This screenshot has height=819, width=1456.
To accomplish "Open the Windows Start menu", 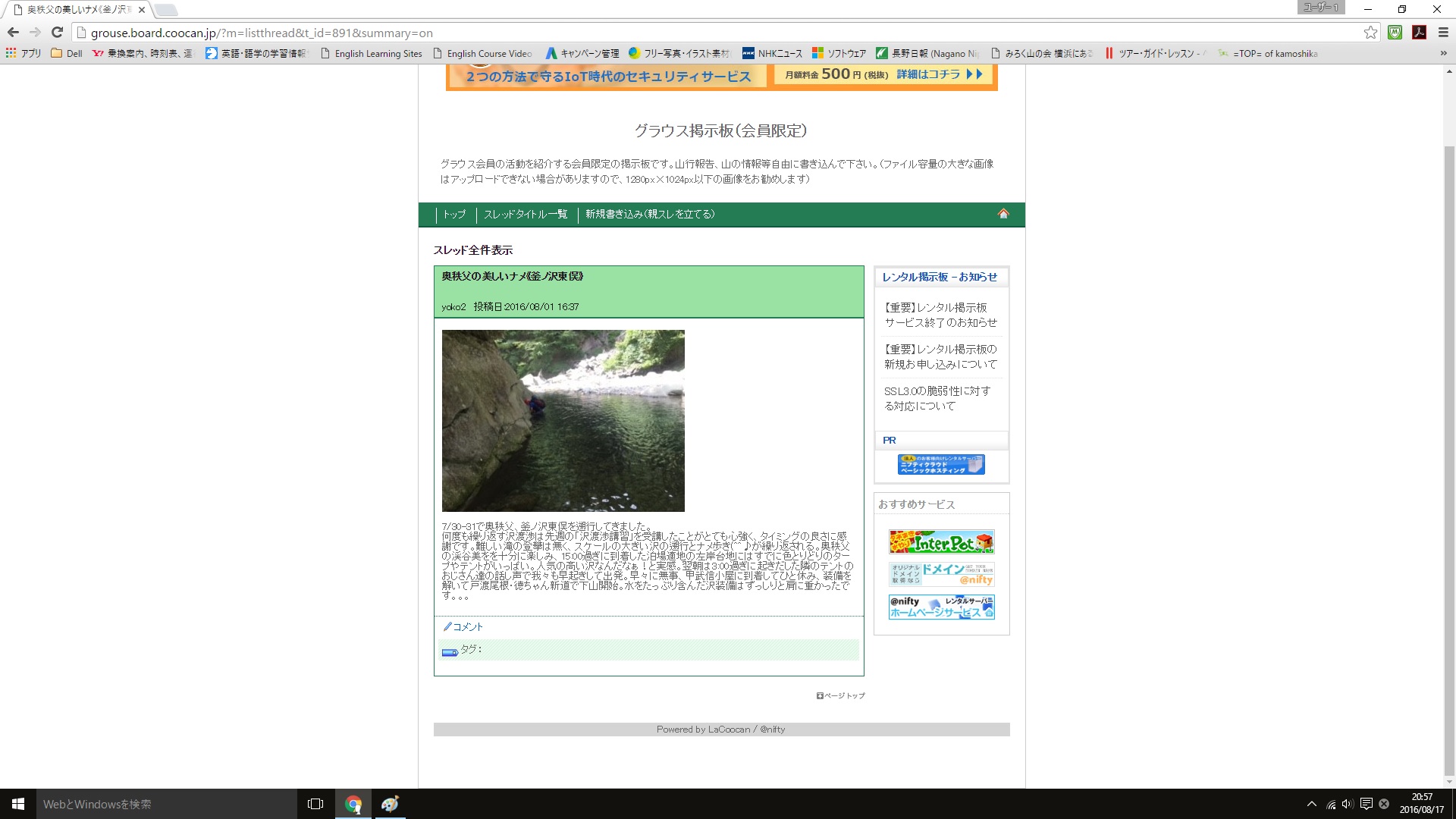I will pyautogui.click(x=18, y=804).
